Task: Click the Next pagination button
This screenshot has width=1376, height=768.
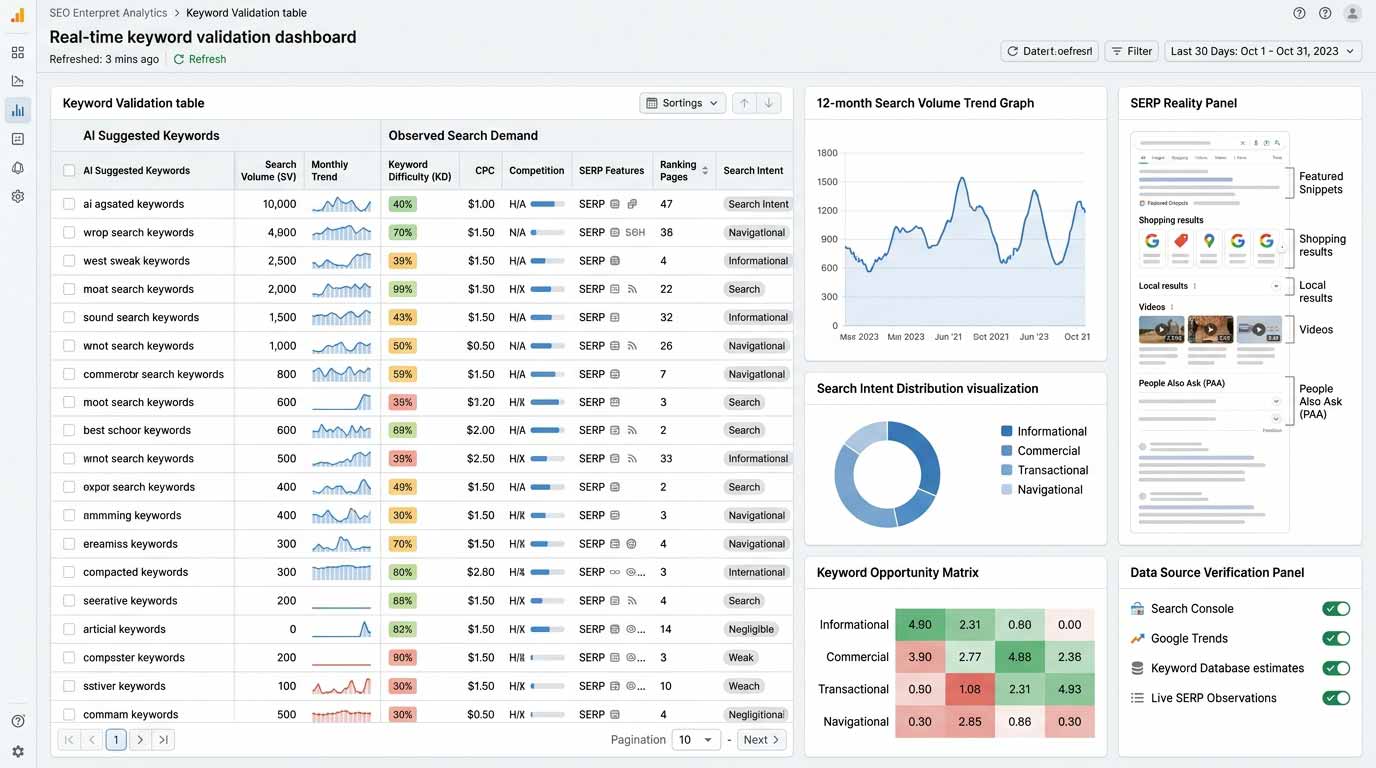Action: point(762,740)
